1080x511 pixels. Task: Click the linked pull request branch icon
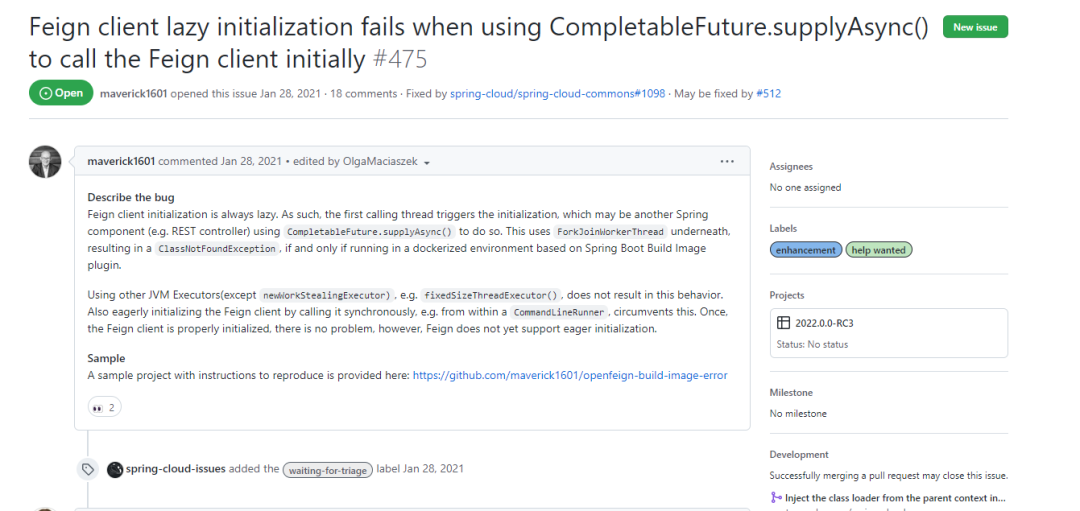tap(776, 497)
